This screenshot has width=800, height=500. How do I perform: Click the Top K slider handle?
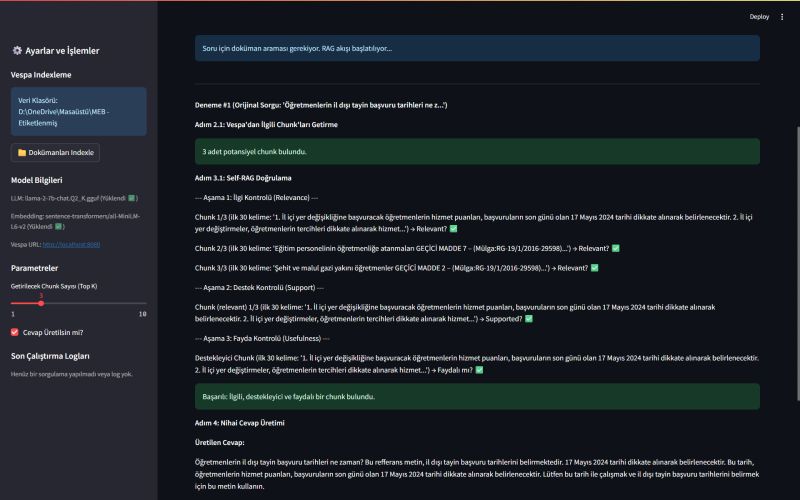[x=41, y=303]
